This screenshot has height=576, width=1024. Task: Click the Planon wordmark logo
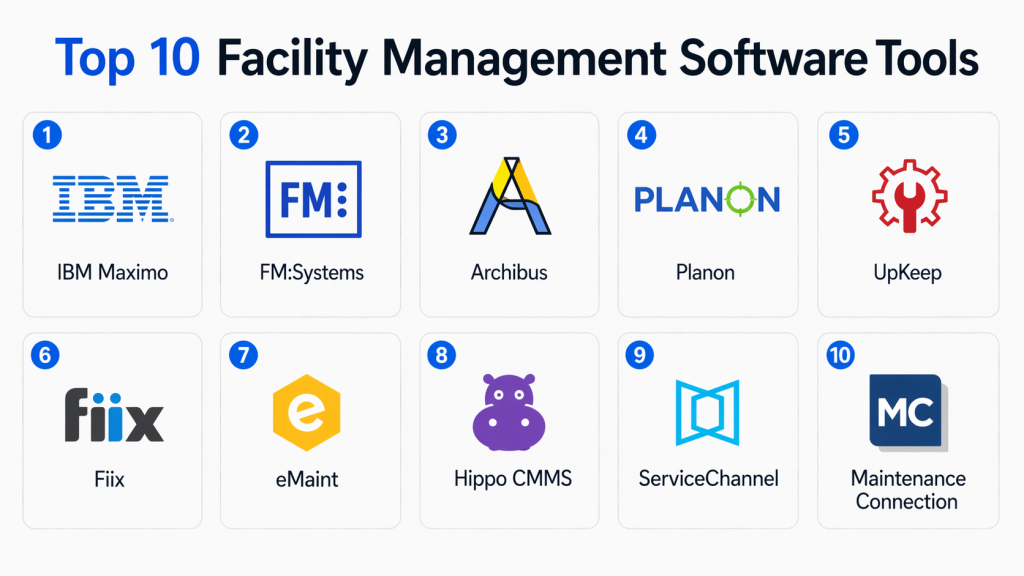pos(707,199)
